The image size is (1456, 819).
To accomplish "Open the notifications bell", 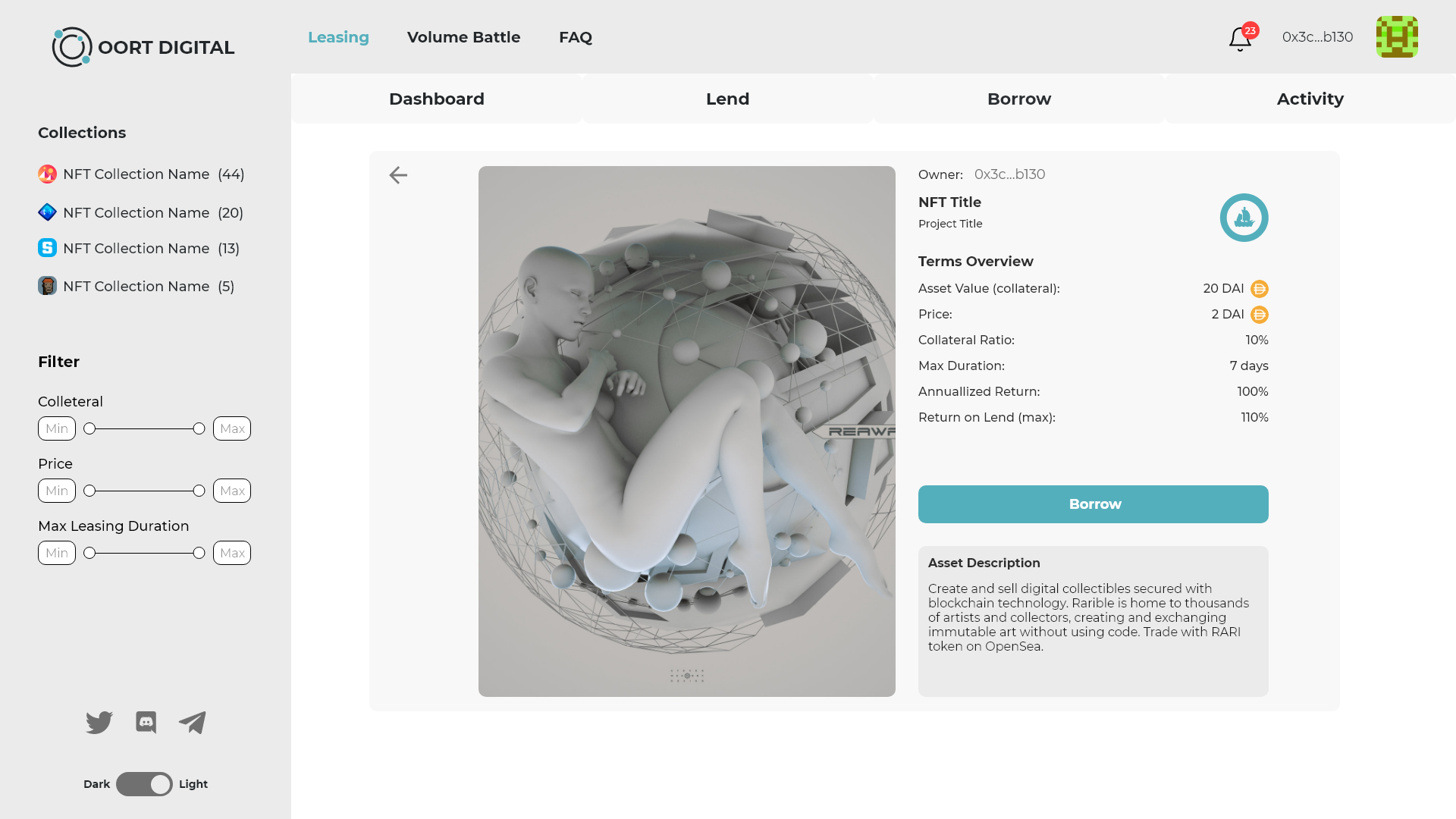I will [x=1241, y=38].
